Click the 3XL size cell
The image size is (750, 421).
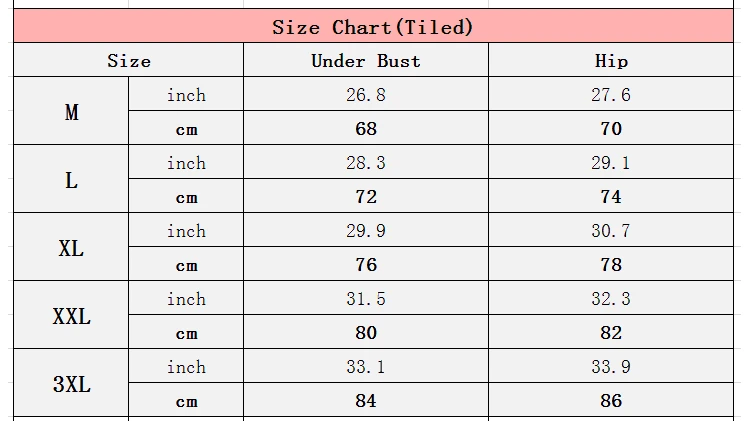[71, 383]
